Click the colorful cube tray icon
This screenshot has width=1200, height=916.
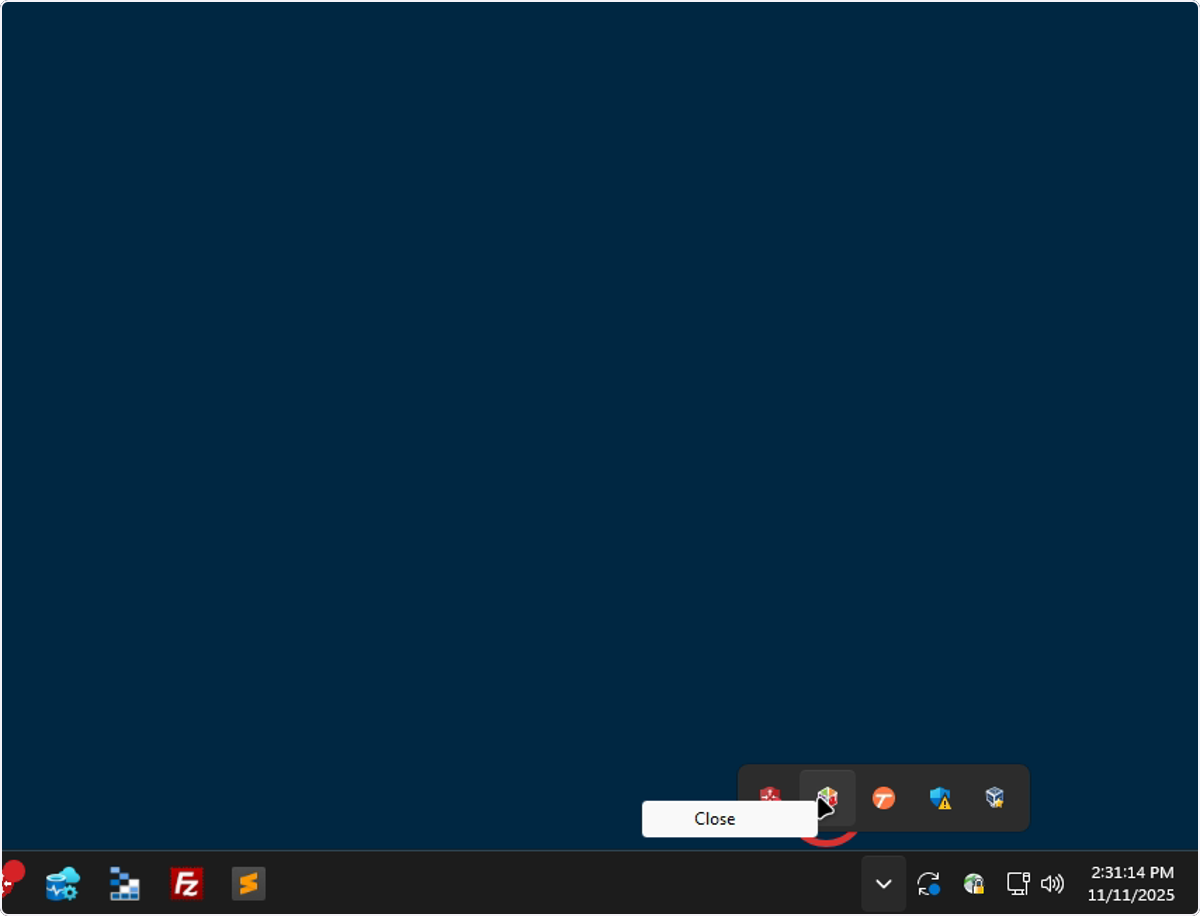tap(827, 798)
